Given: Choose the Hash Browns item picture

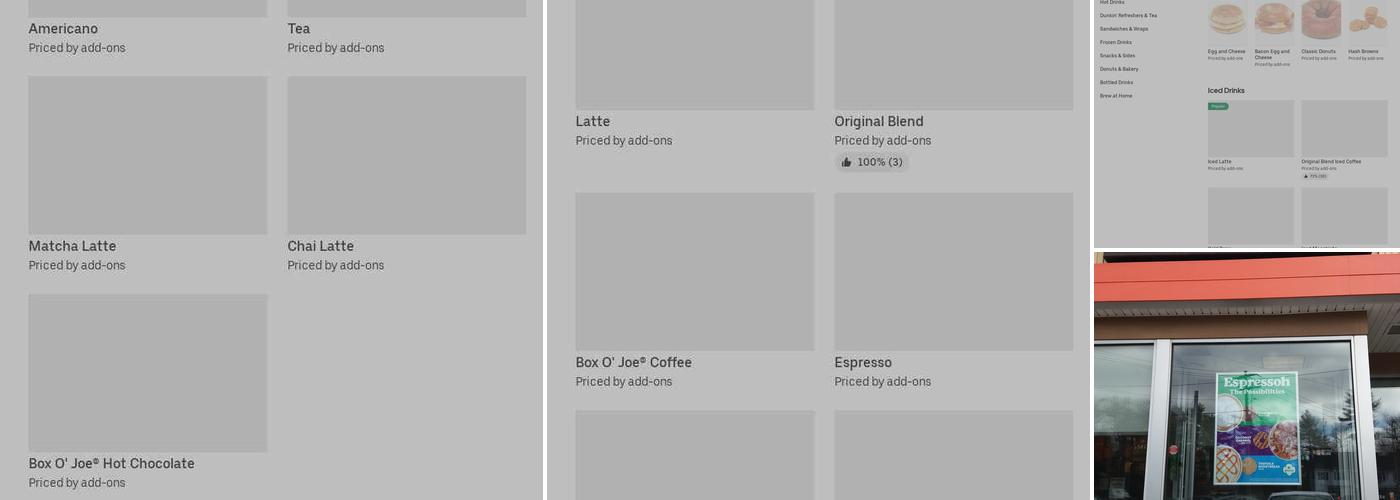Looking at the screenshot, I should pyautogui.click(x=1367, y=20).
